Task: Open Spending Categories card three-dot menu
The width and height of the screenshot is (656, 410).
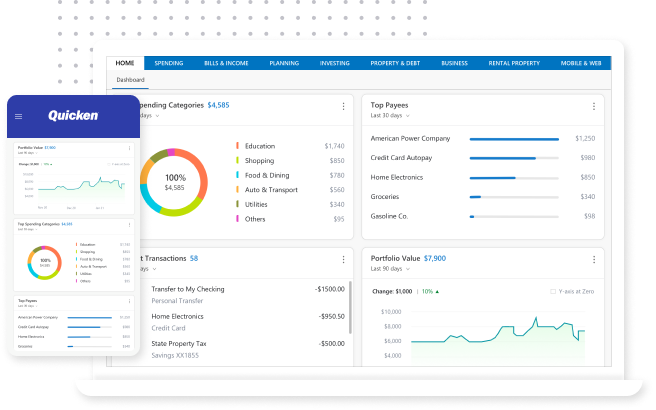Action: coord(343,105)
